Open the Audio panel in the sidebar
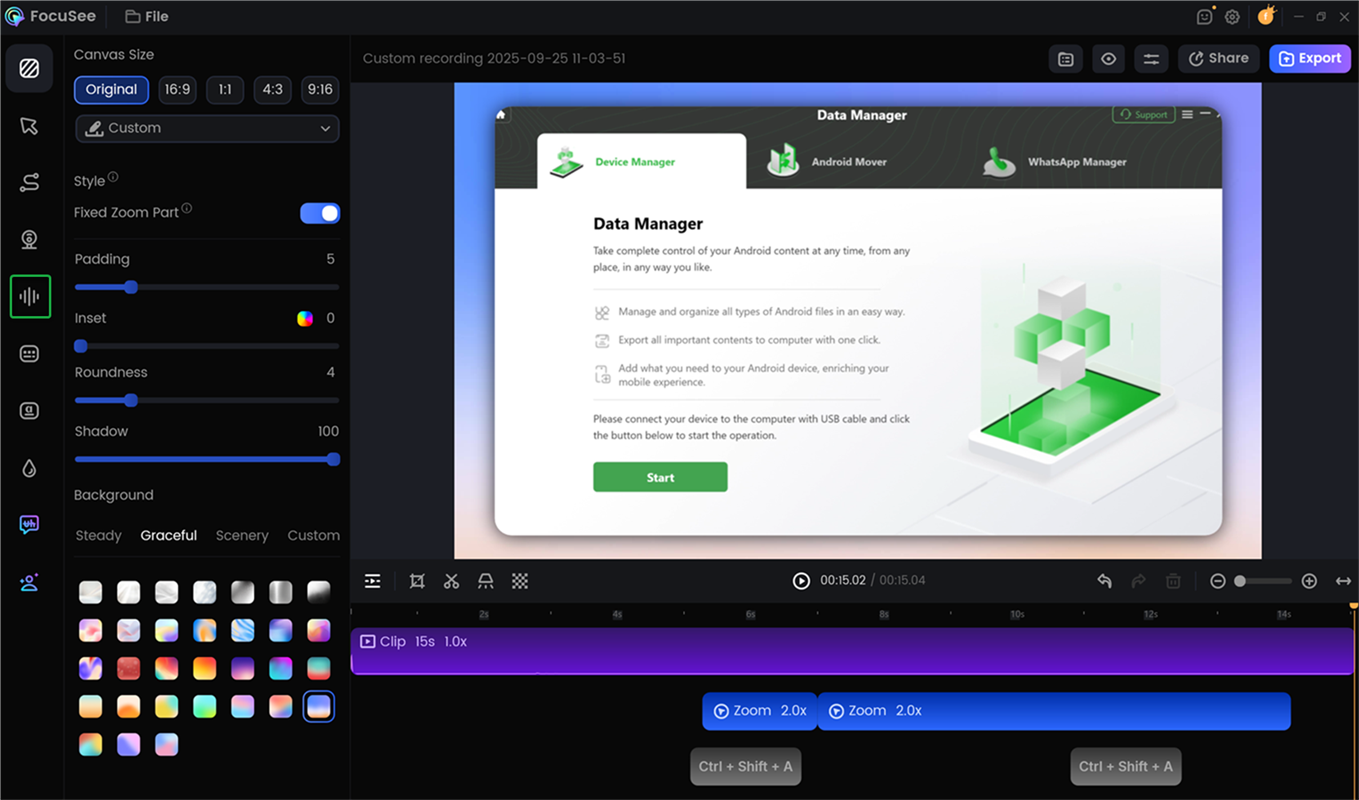 click(30, 296)
